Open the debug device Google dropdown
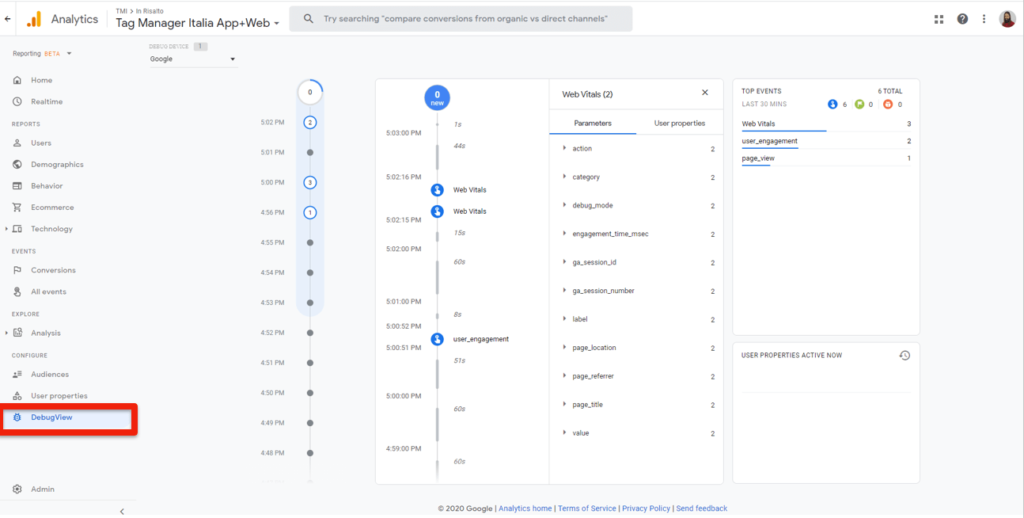This screenshot has width=1024, height=518. (x=193, y=59)
